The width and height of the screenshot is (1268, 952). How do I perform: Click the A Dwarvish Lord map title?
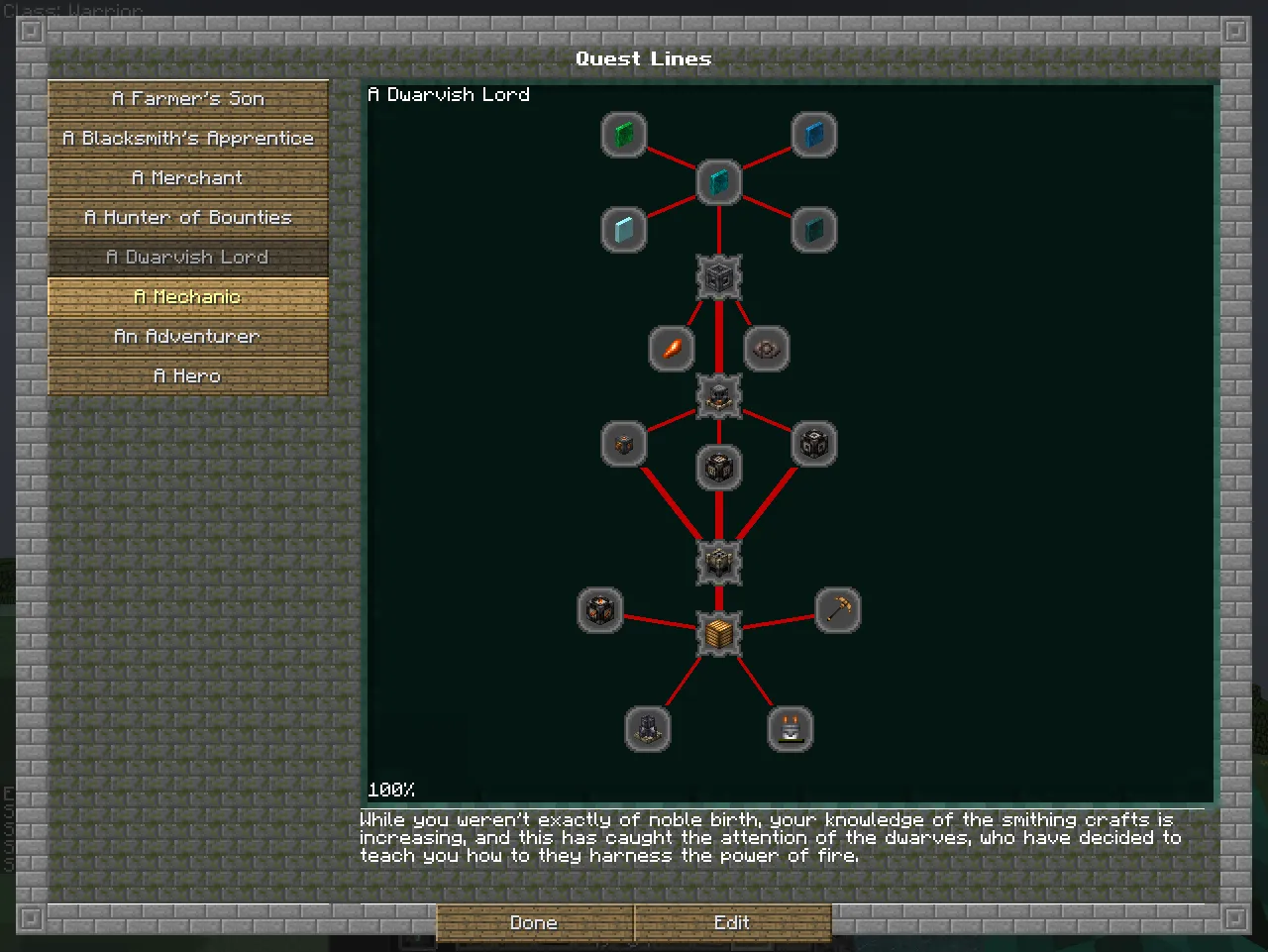click(449, 95)
